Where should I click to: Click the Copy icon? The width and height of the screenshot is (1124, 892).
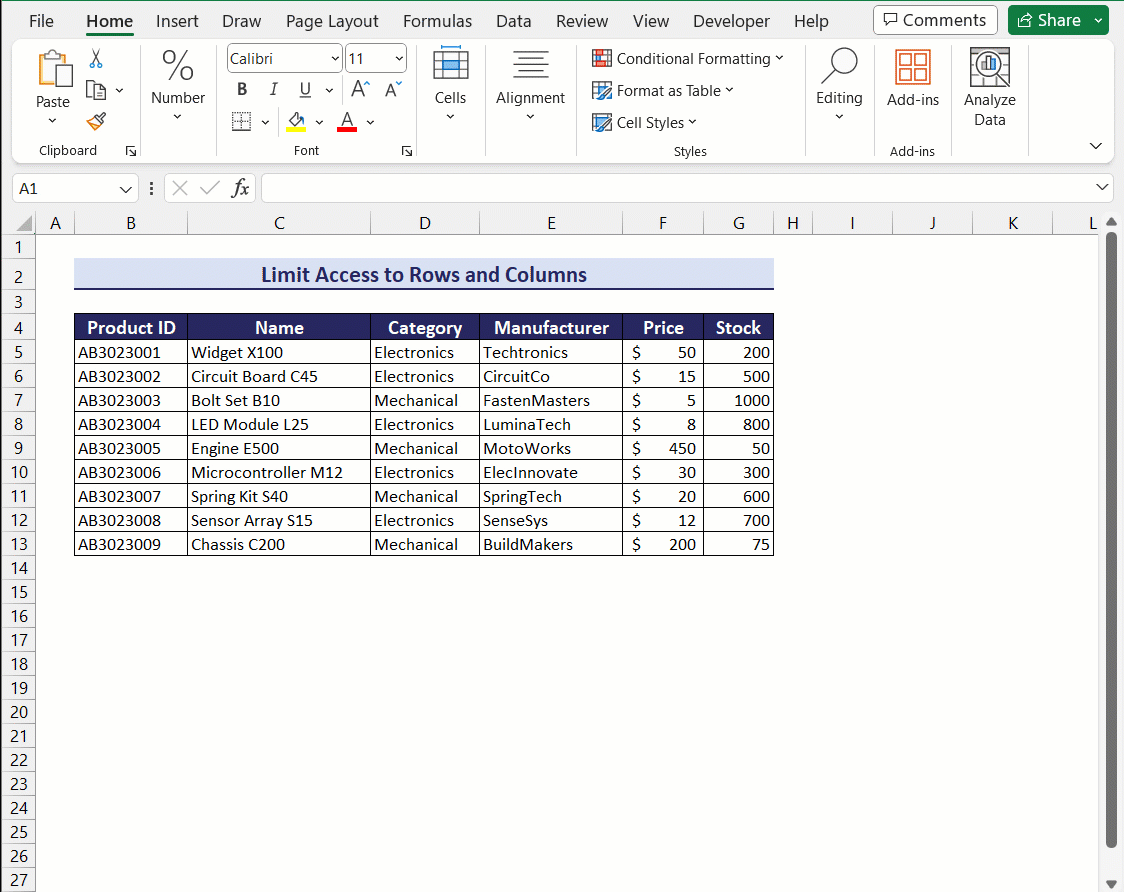point(96,90)
